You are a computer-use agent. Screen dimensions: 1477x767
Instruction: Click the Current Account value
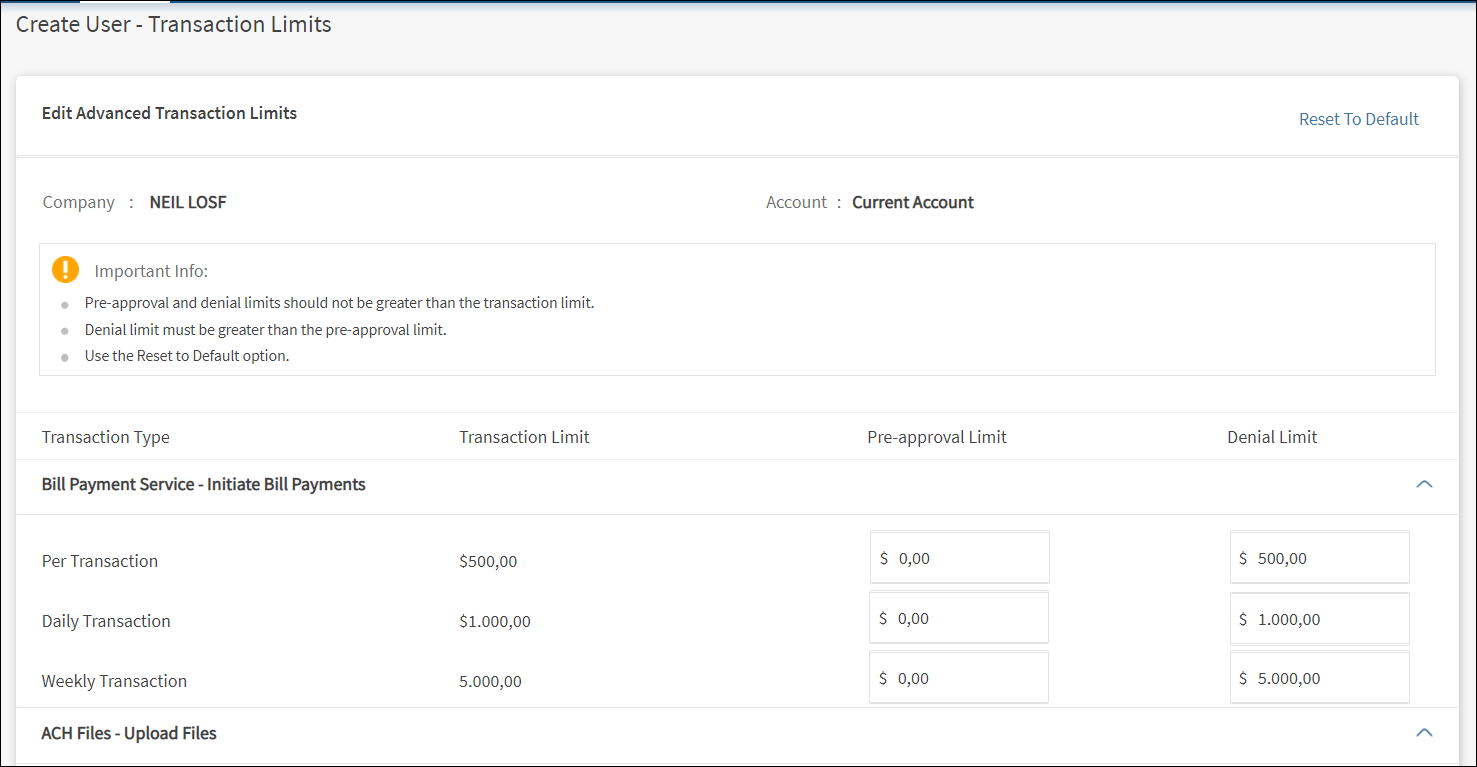click(x=912, y=202)
